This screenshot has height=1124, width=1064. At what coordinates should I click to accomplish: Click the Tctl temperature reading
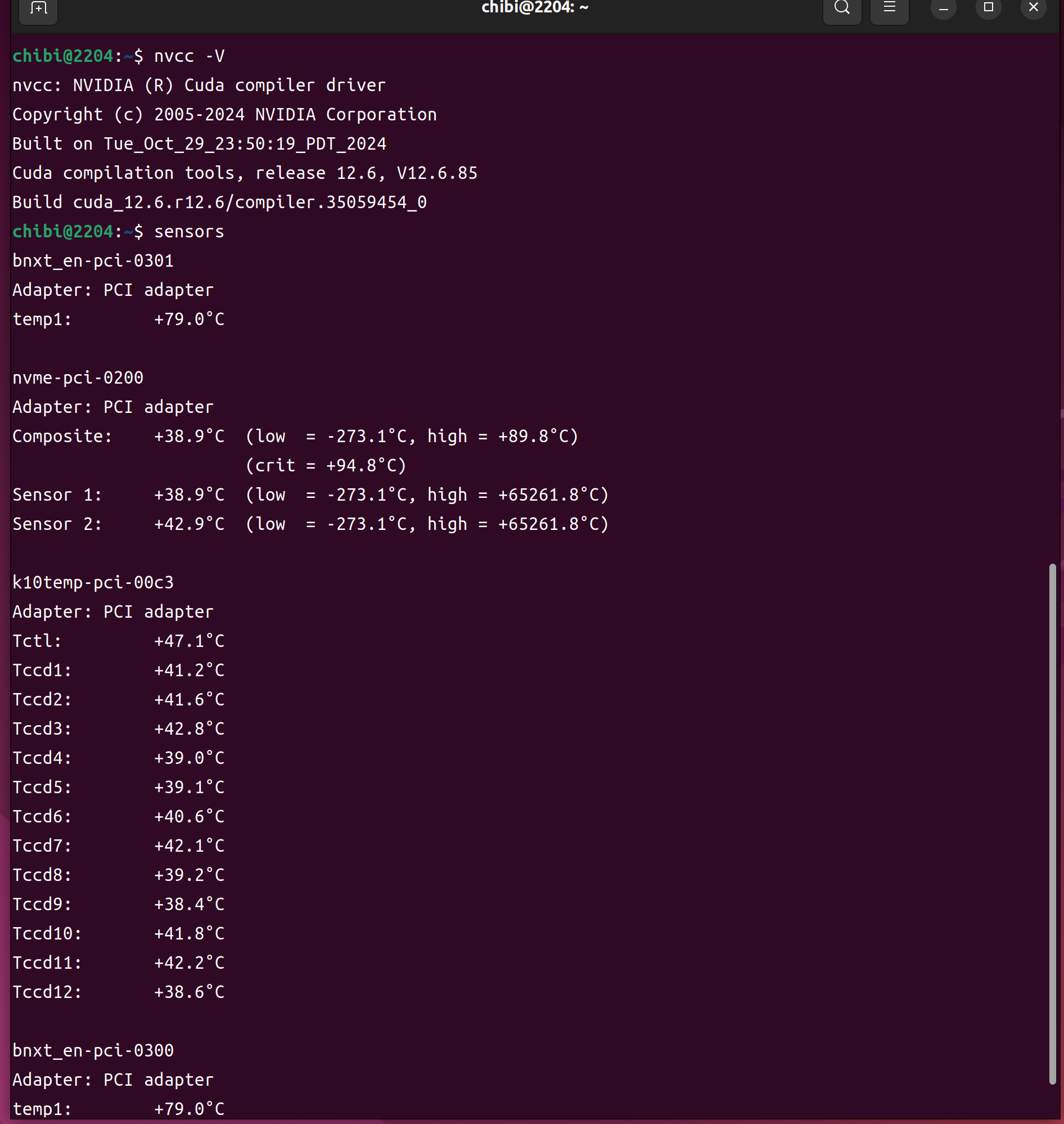pos(190,641)
